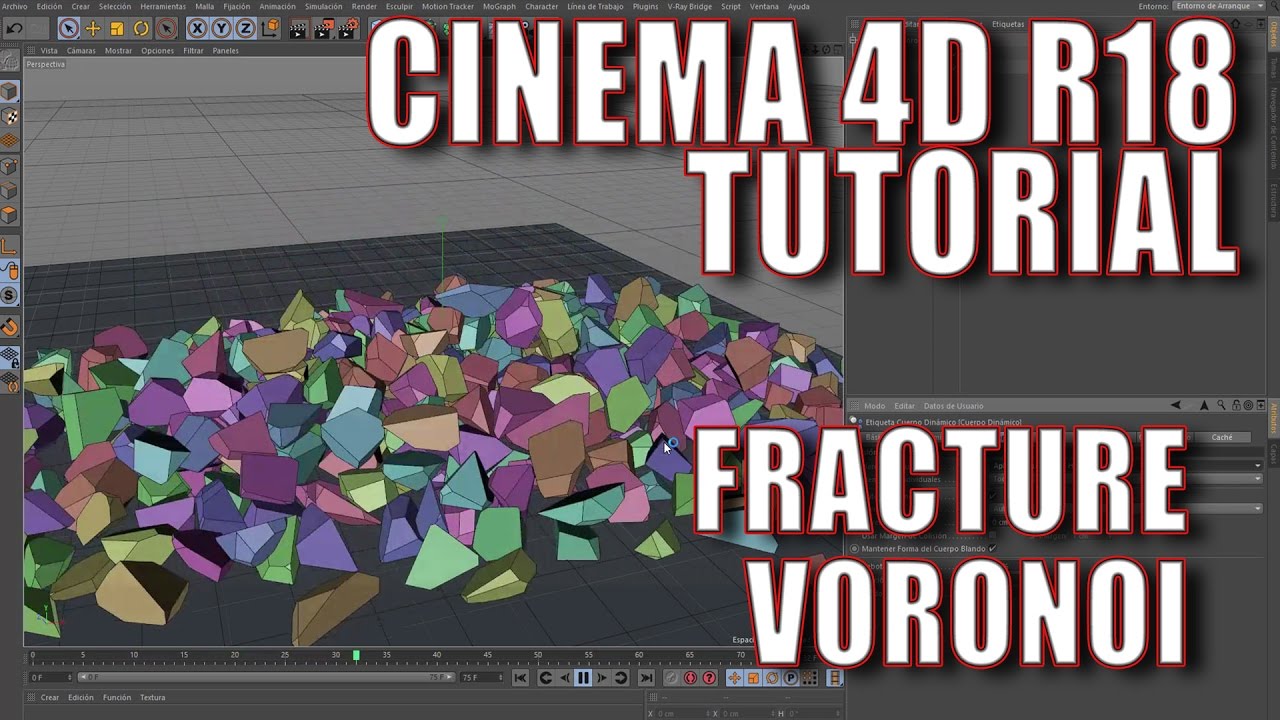Open viewport Paneles menu
This screenshot has width=1280, height=720.
225,50
